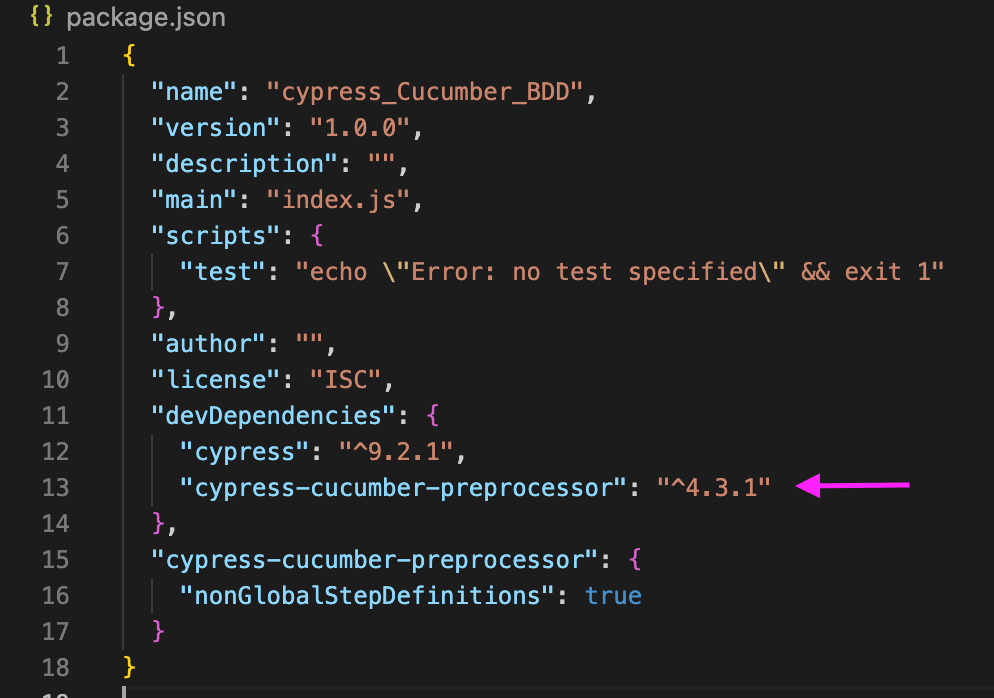The height and width of the screenshot is (698, 994).
Task: Select the package.json tab title
Action: coord(147,16)
